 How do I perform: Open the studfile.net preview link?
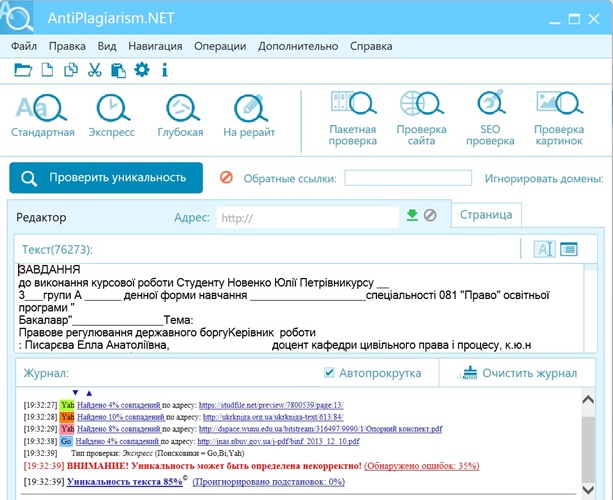(x=271, y=405)
